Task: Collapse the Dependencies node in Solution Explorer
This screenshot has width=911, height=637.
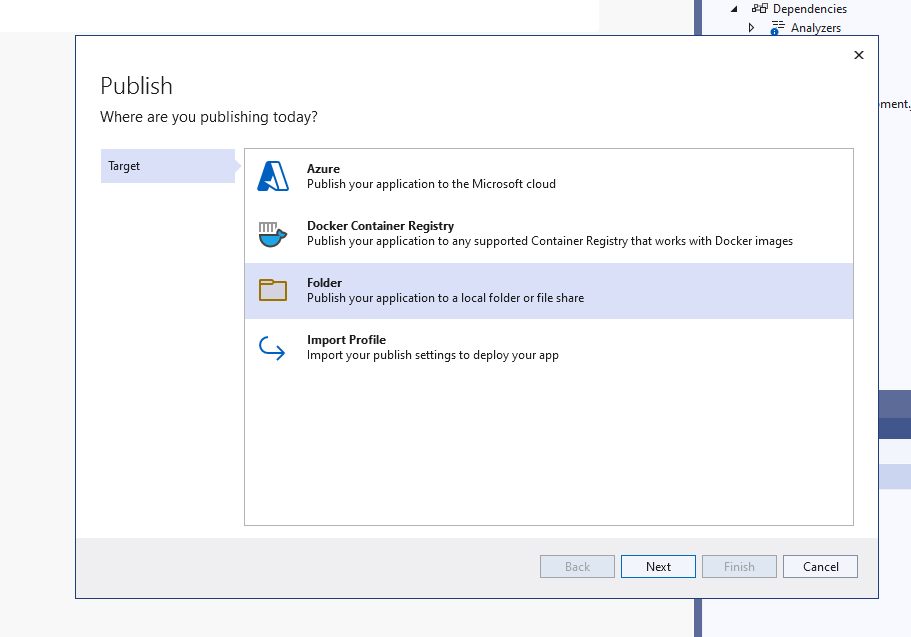Action: pos(734,9)
